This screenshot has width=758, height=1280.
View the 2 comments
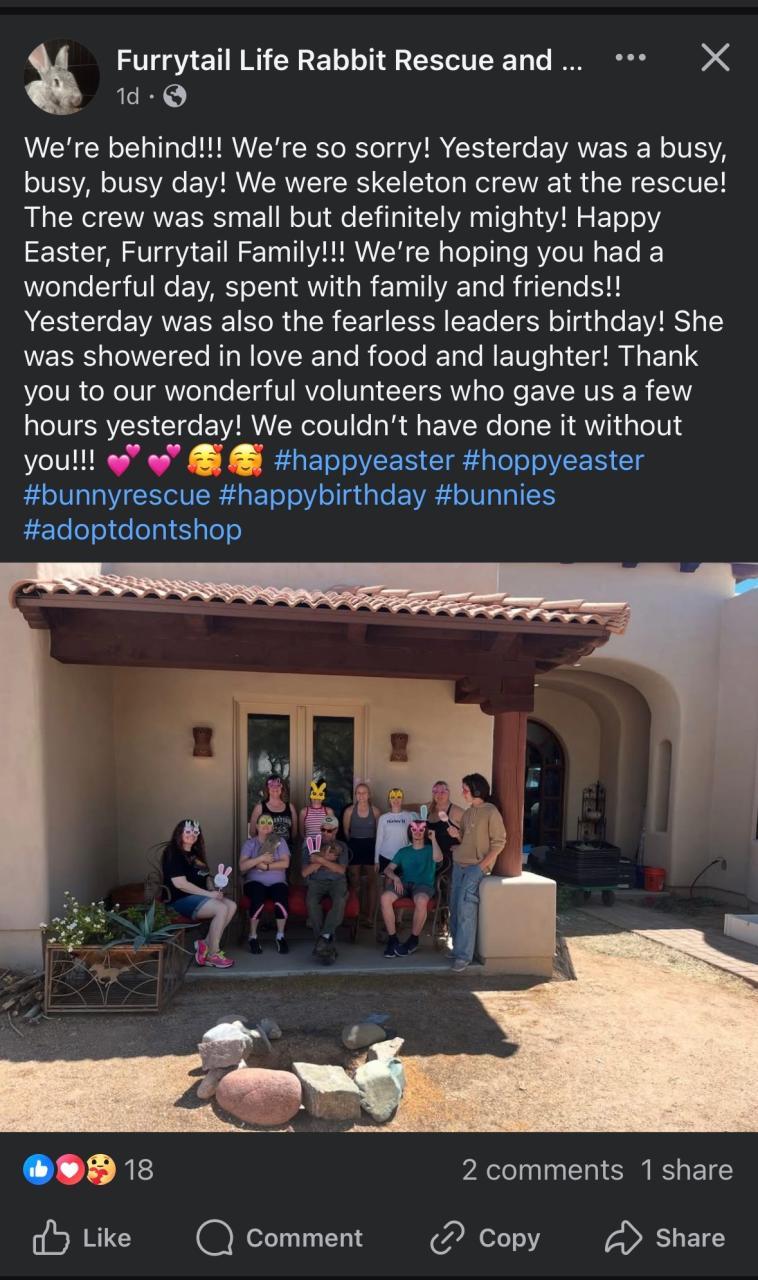click(542, 1169)
